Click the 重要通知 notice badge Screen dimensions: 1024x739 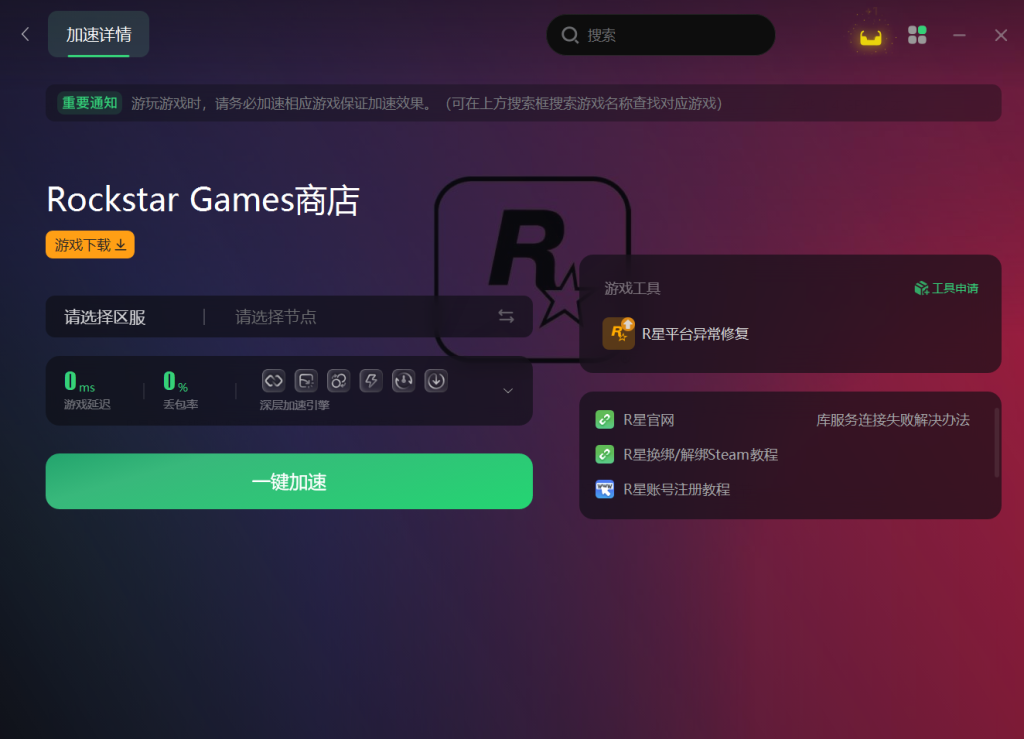[x=89, y=103]
